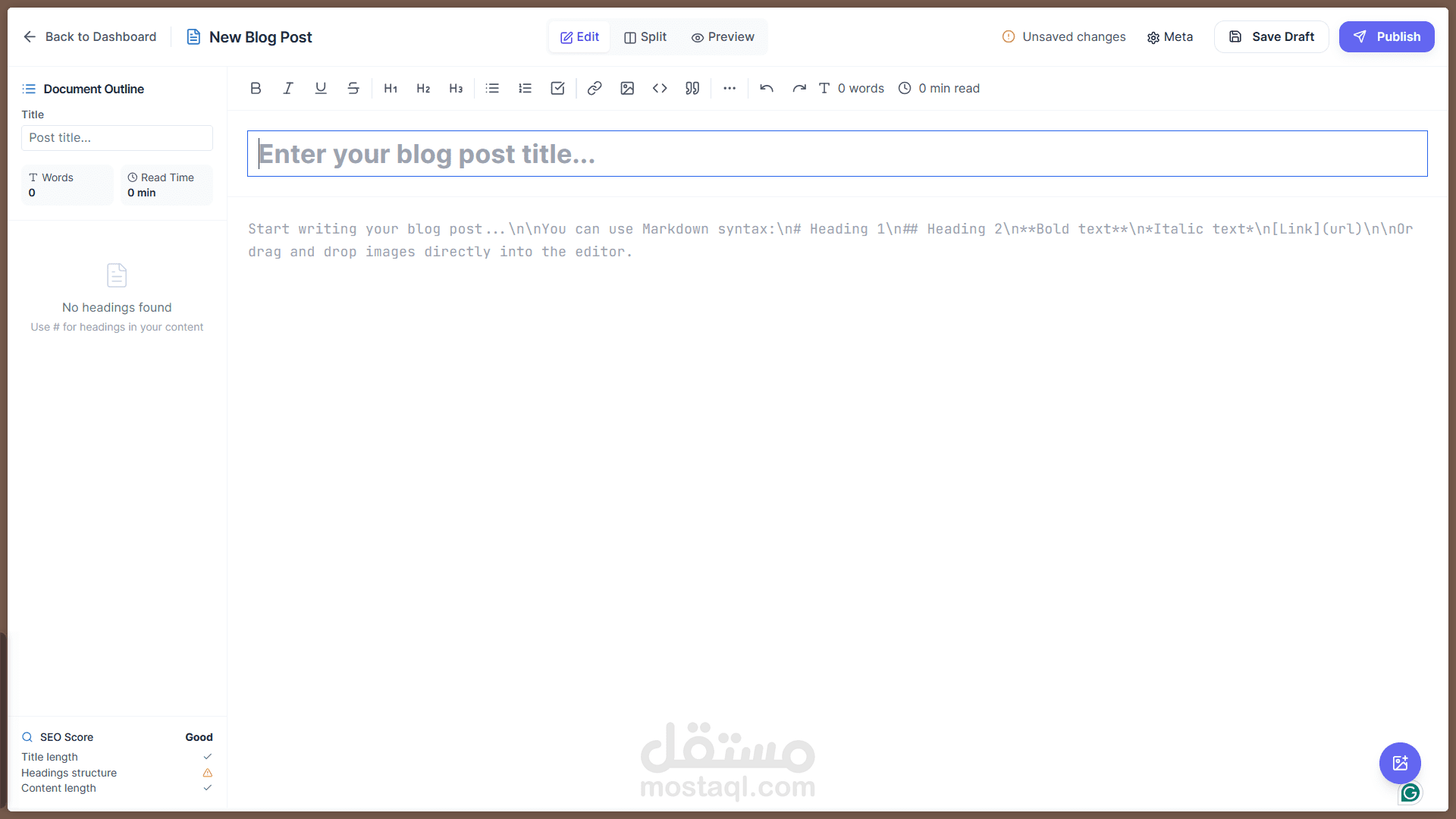
Task: Open the floating AI image button
Action: point(1400,763)
